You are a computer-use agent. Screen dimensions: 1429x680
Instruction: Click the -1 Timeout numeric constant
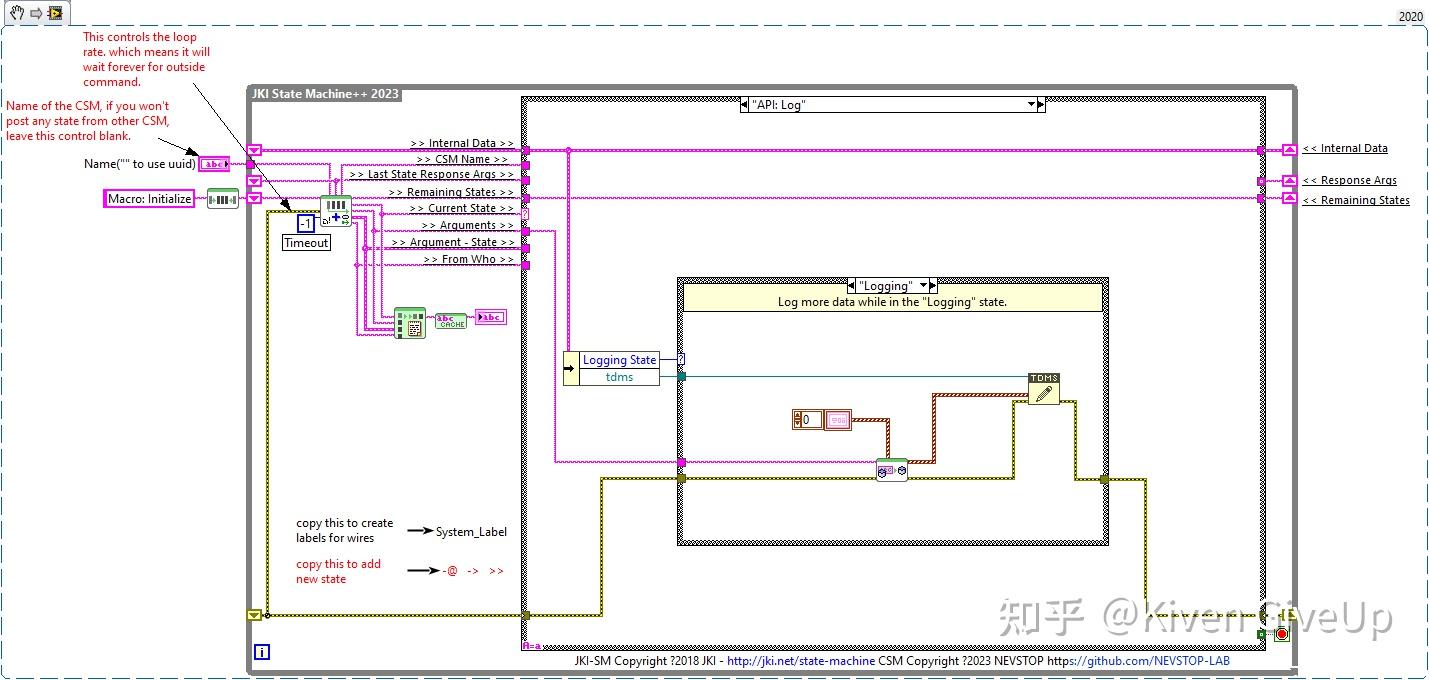306,223
